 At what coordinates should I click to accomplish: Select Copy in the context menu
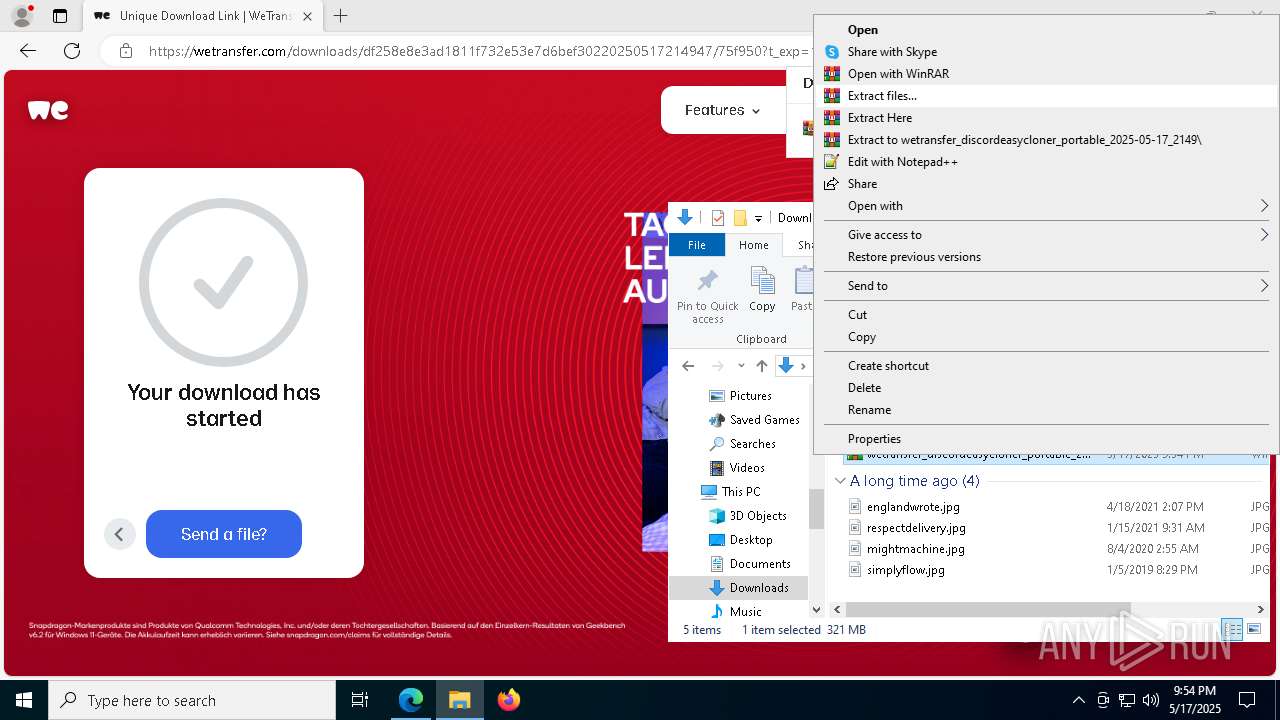(1046, 337)
